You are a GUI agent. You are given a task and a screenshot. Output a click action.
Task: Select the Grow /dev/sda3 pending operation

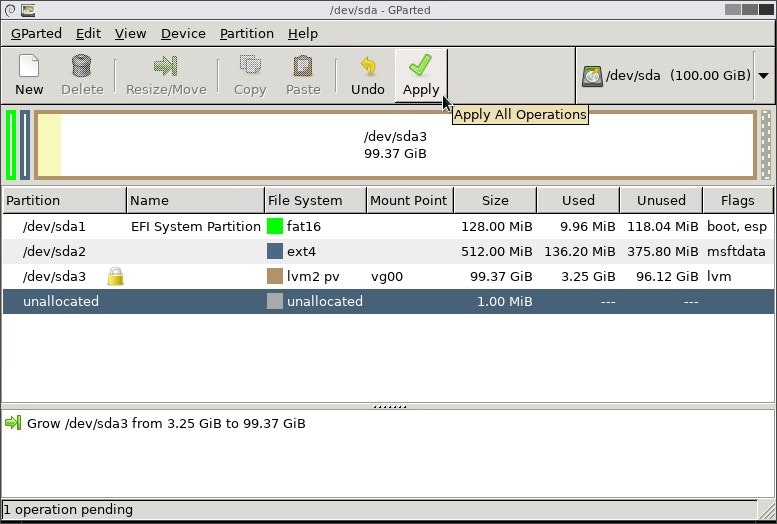166,423
